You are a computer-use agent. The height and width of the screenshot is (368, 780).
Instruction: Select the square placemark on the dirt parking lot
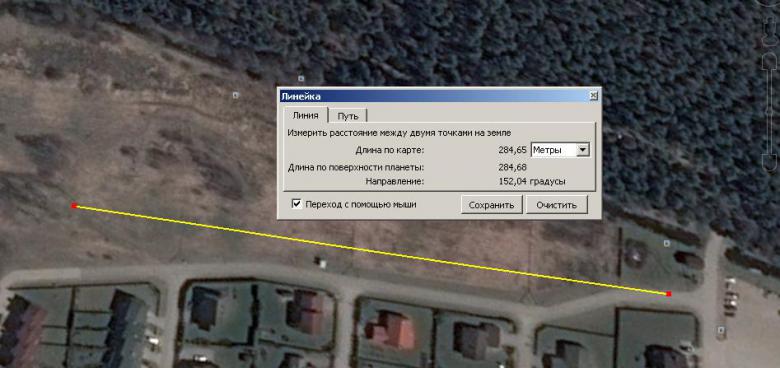click(721, 330)
